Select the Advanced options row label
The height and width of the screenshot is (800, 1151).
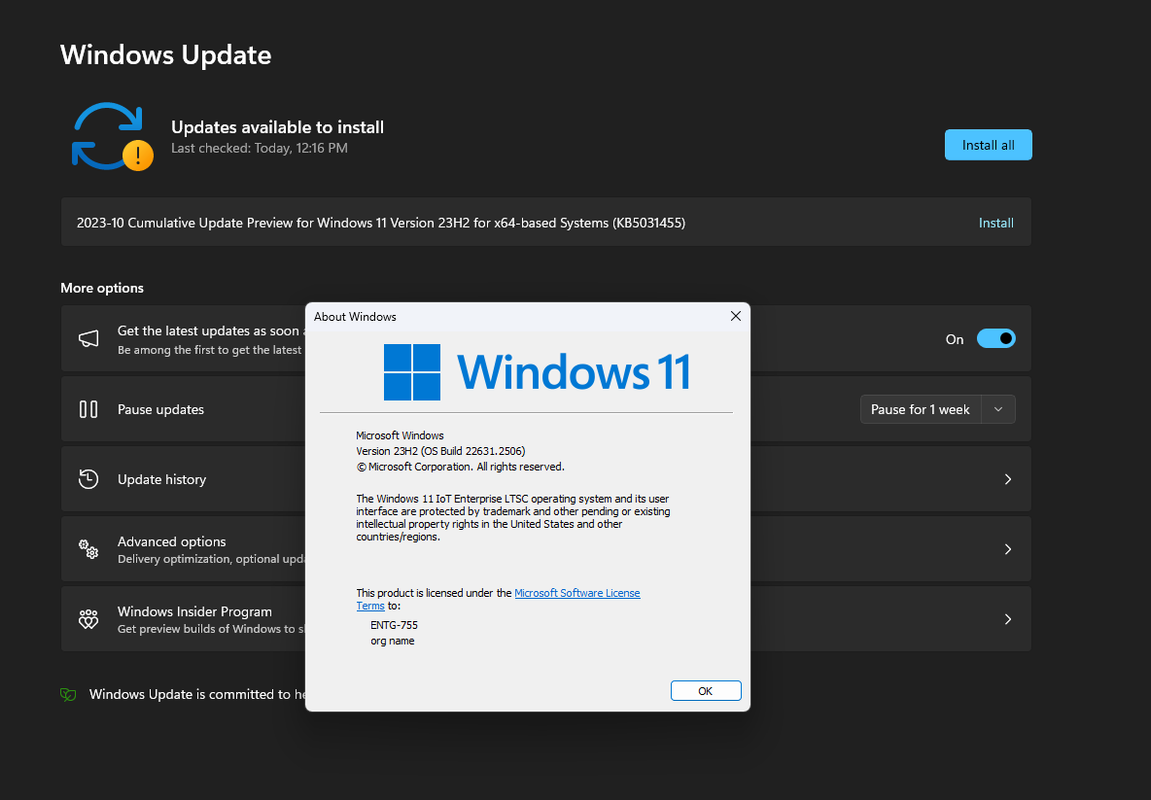tap(172, 541)
